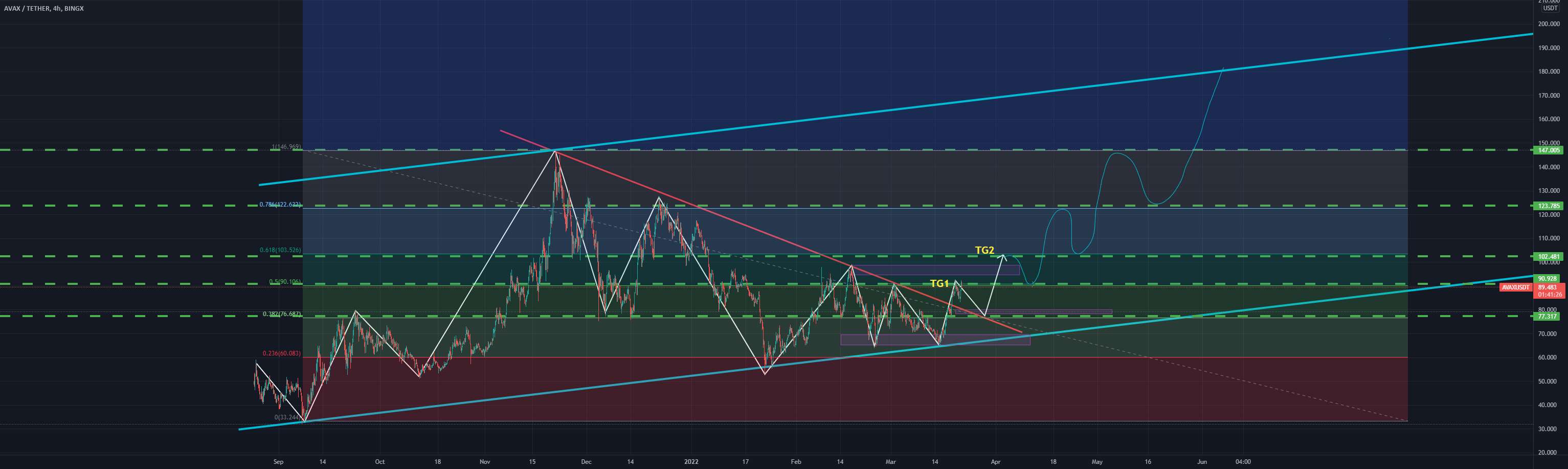Click 180.000 on the price scale
1568x469 pixels.
[x=1548, y=72]
